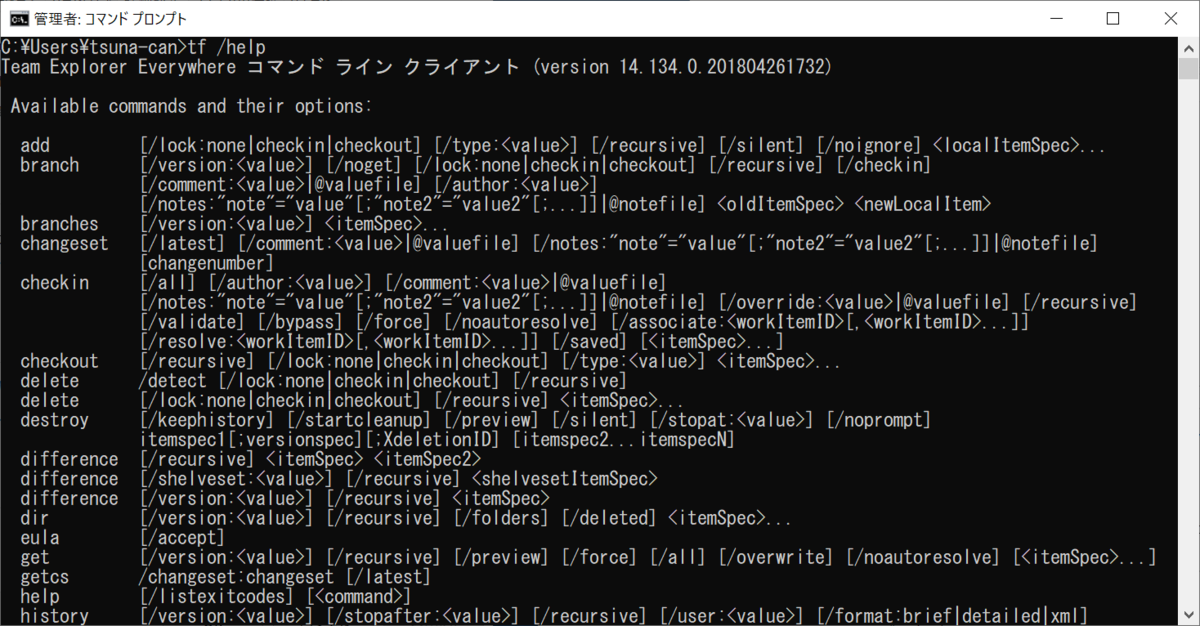Minimize the Command Prompt window

pyautogui.click(x=1057, y=18)
